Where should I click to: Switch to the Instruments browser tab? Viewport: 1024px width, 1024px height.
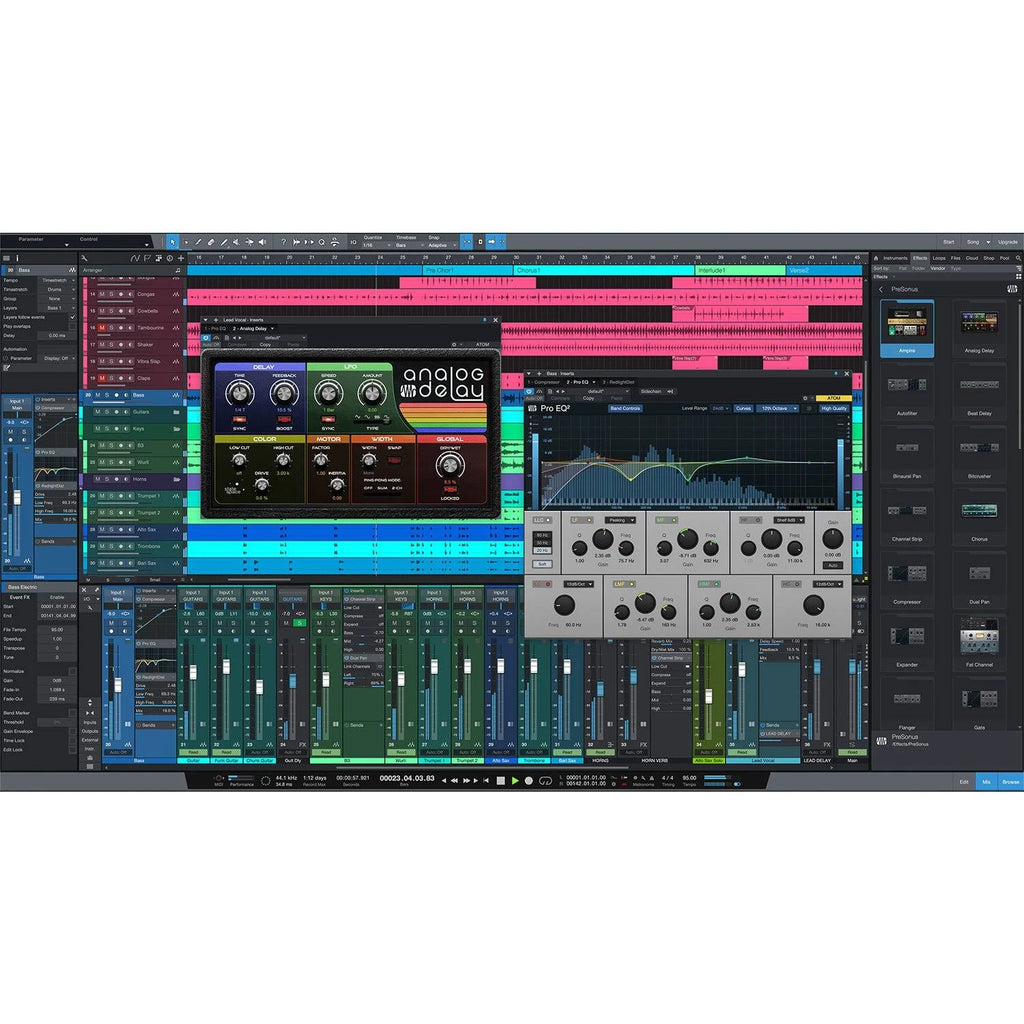point(895,258)
